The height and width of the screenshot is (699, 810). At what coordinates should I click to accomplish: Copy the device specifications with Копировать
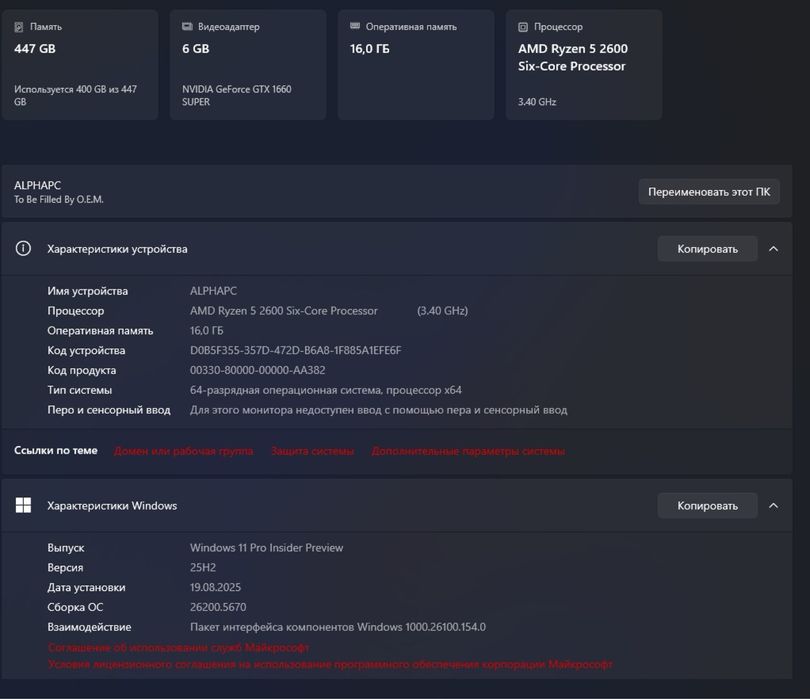[707, 249]
